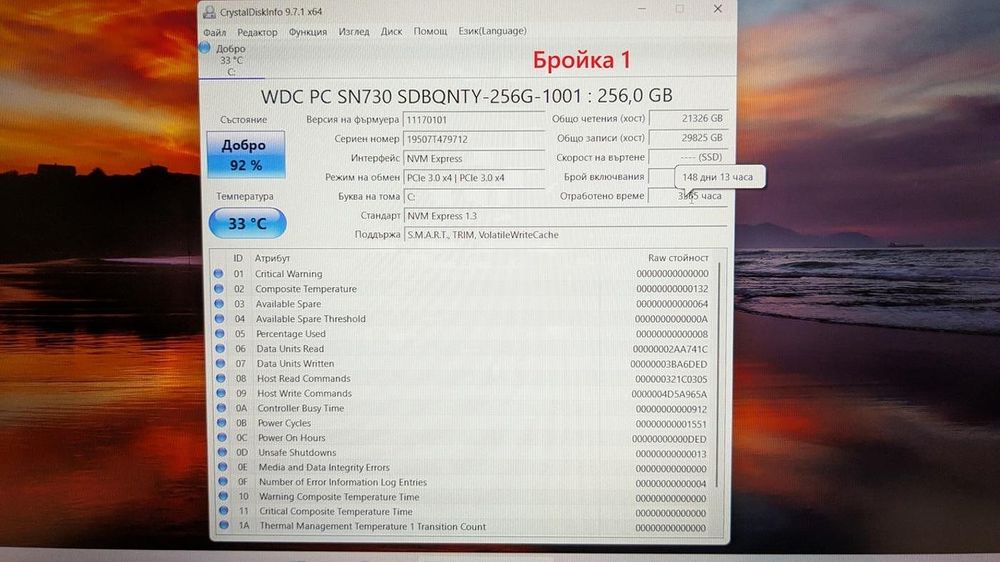
Task: Open the Диск menu
Action: tap(391, 31)
